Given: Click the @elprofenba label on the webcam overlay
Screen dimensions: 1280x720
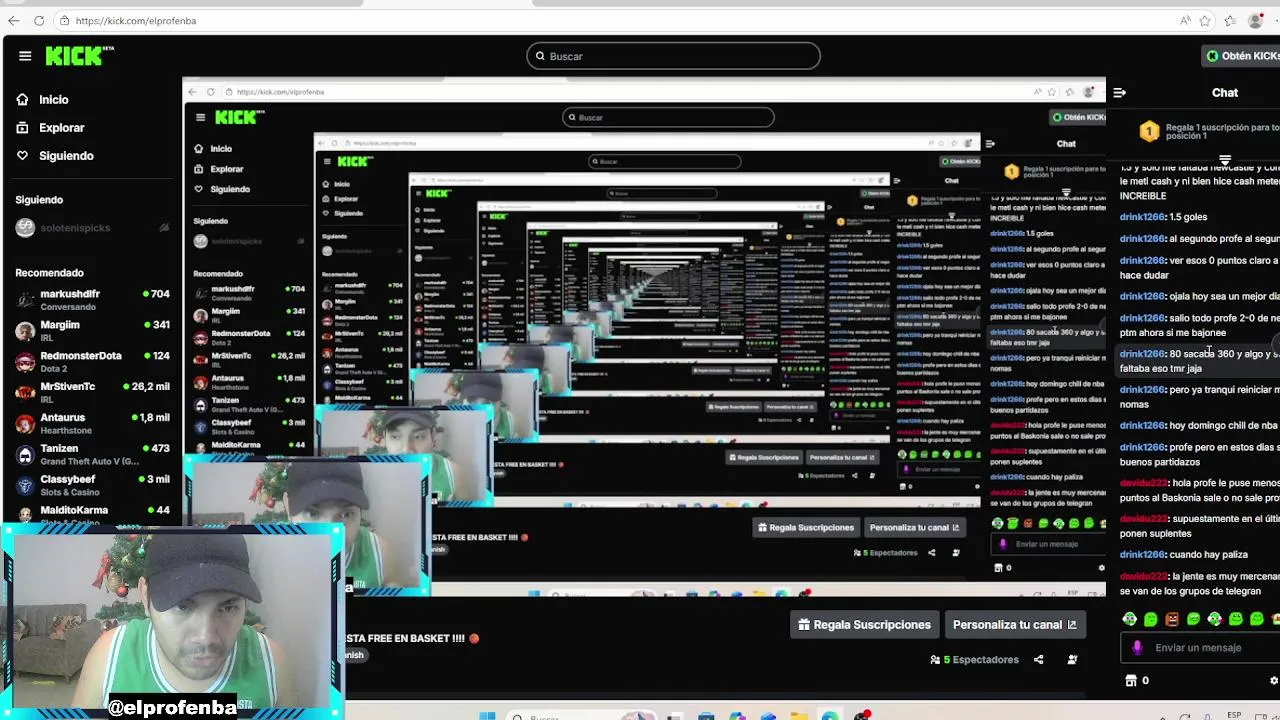Looking at the screenshot, I should pyautogui.click(x=172, y=708).
